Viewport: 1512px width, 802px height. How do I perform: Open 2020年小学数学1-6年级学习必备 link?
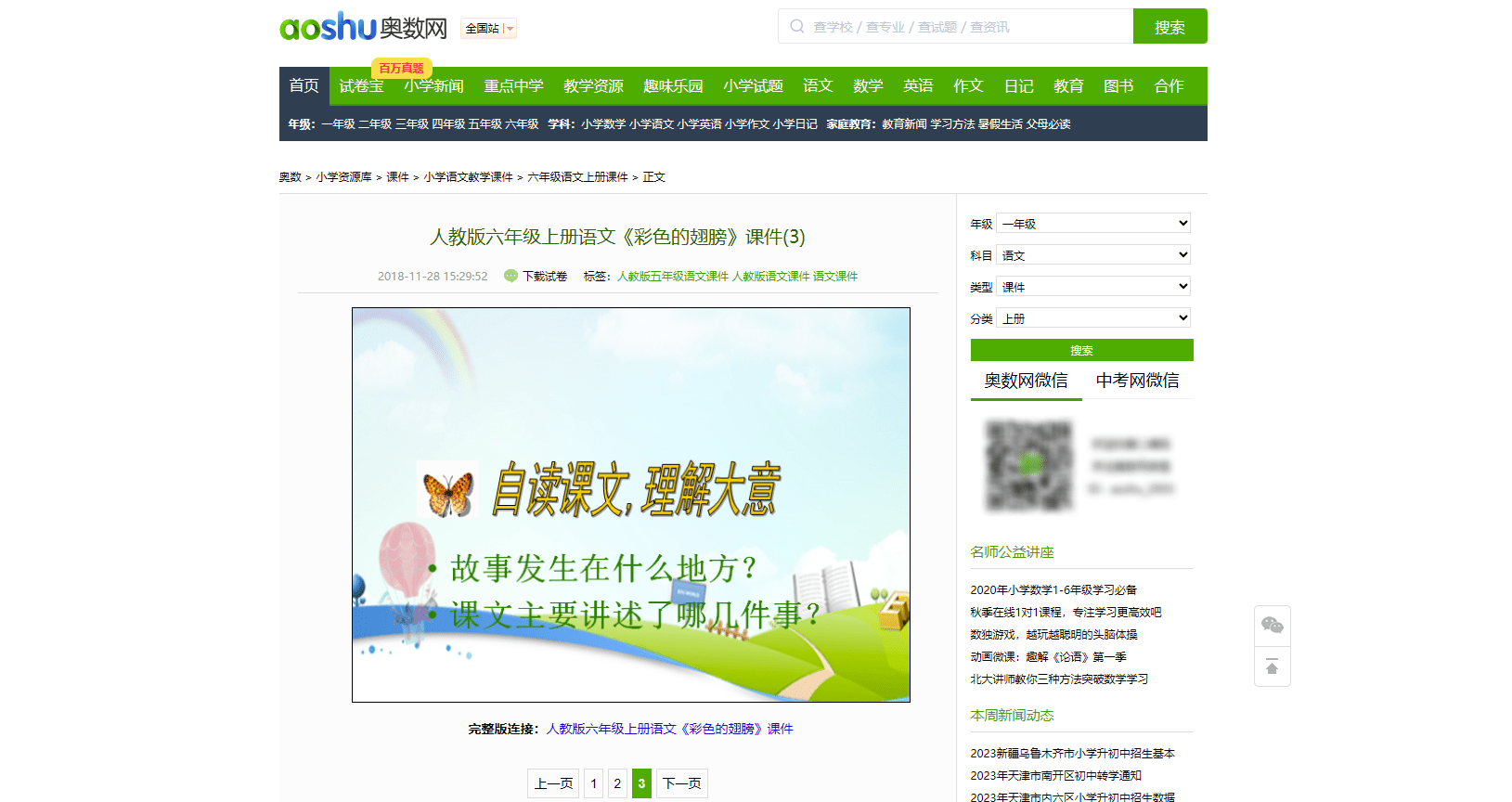coord(1053,589)
